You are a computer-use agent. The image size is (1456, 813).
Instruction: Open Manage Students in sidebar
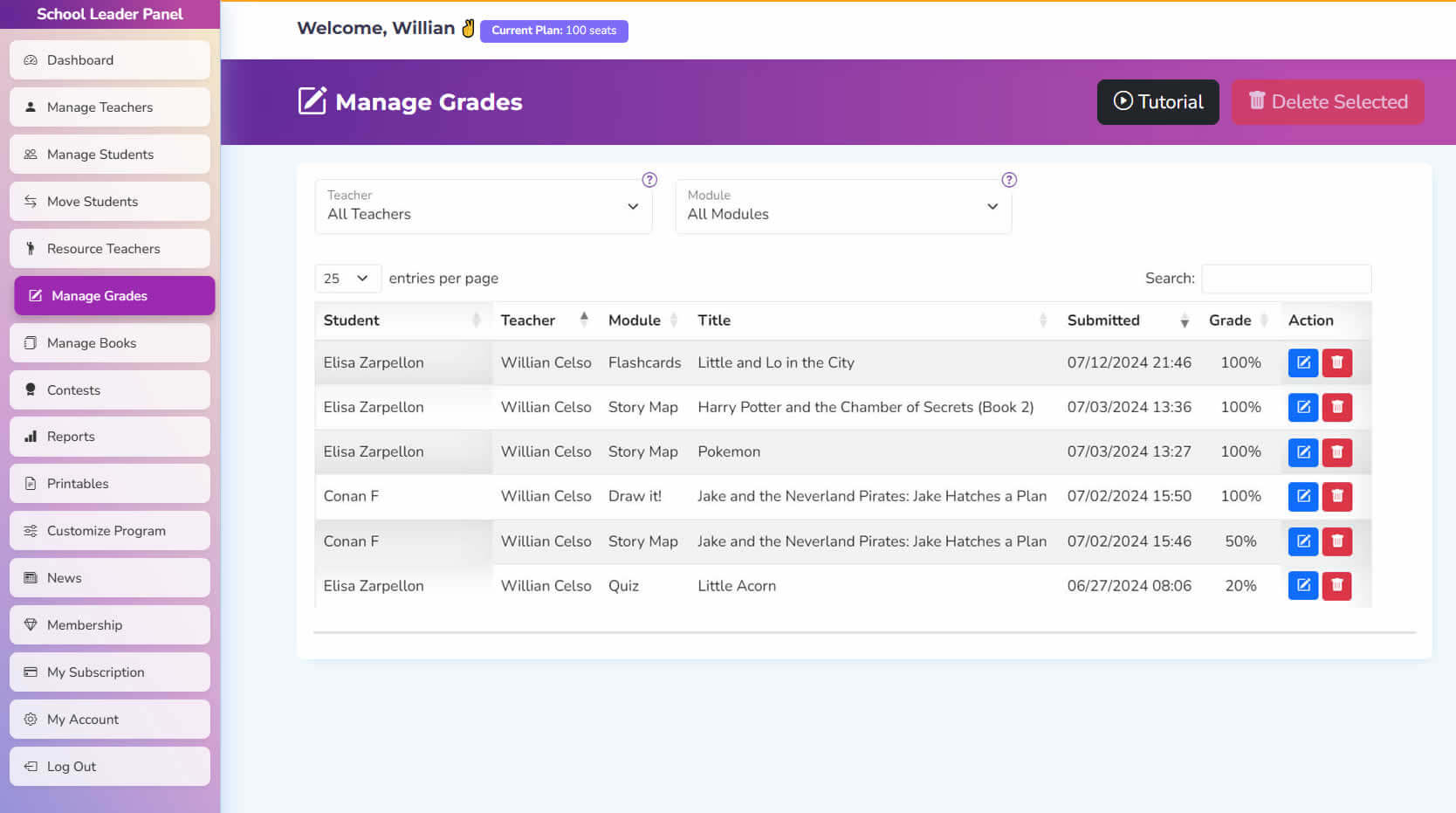coord(110,155)
